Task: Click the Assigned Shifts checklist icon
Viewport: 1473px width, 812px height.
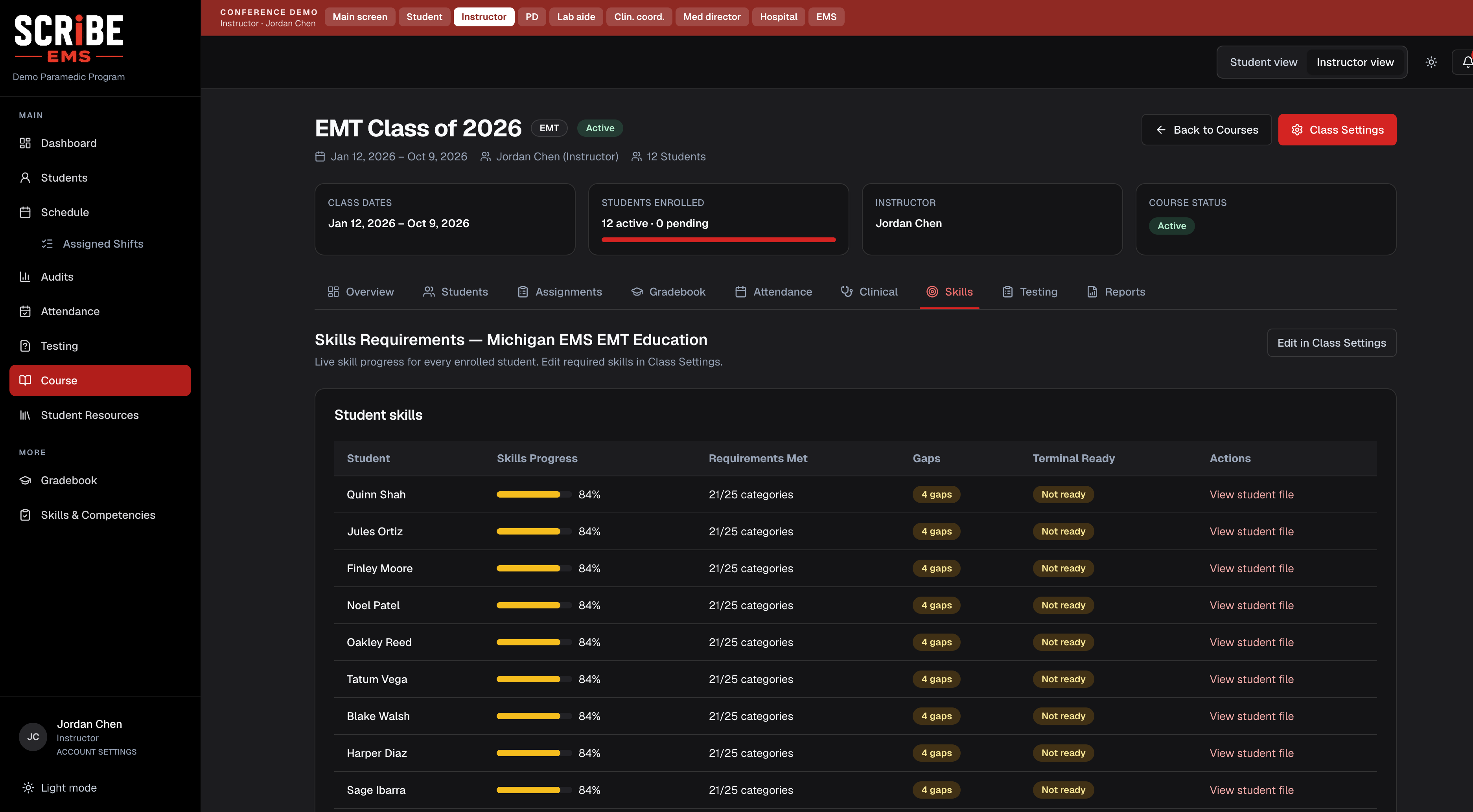Action: pyautogui.click(x=48, y=244)
